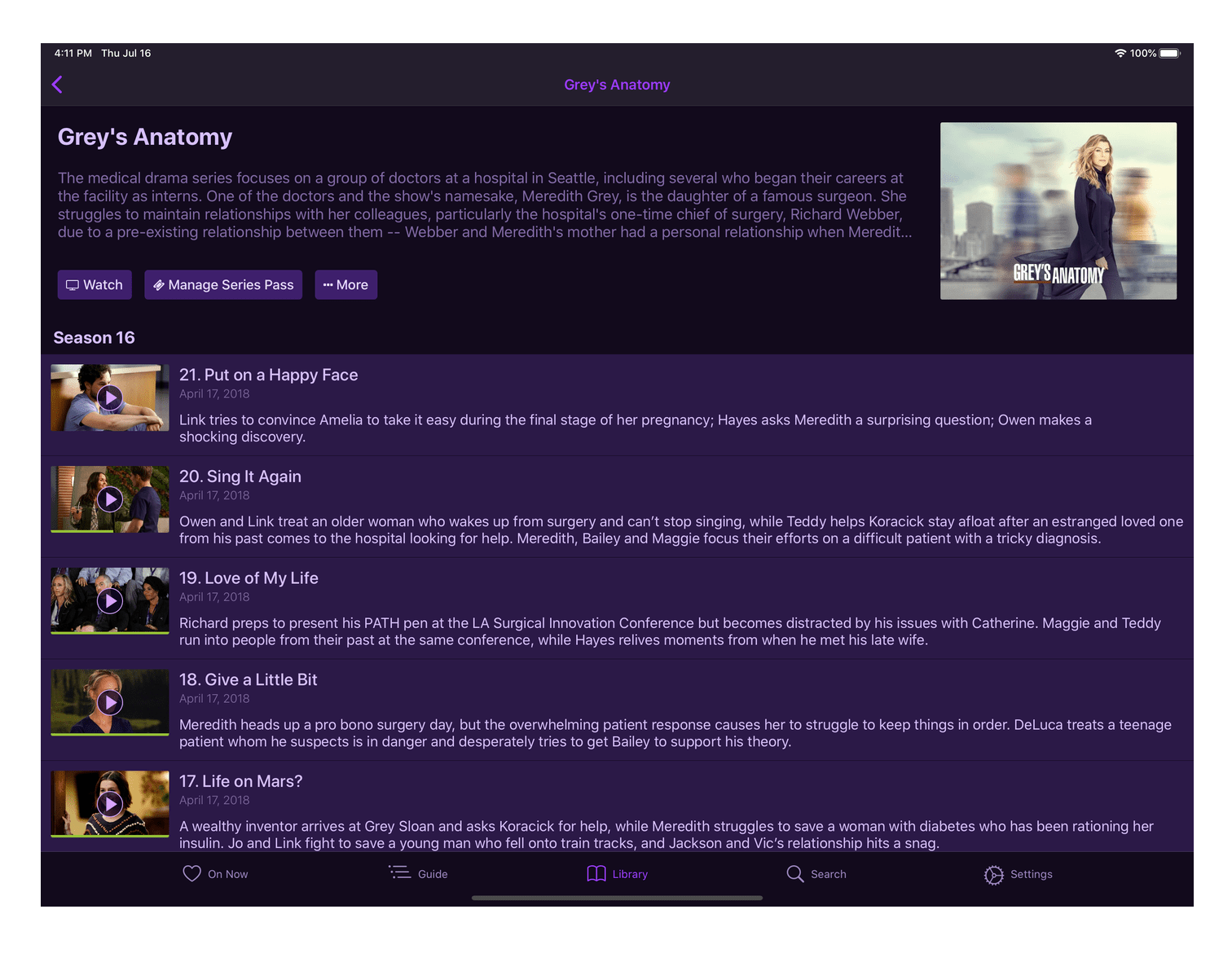This screenshot has height=962, width=1232.
Task: Tap the episode 21 description about Link and Amelia
Action: (x=636, y=428)
